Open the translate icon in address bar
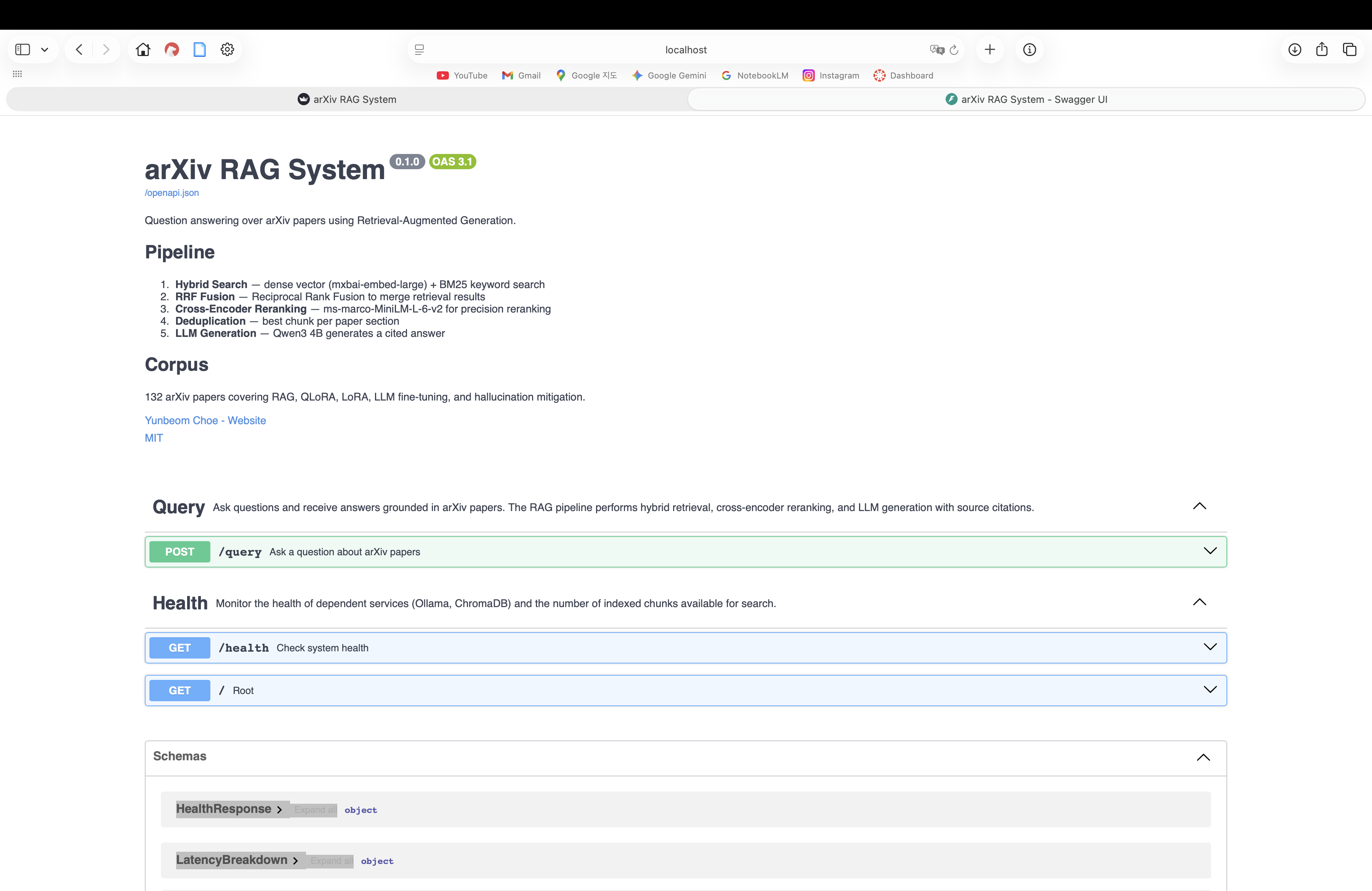Image resolution: width=1372 pixels, height=891 pixels. pyautogui.click(x=936, y=50)
